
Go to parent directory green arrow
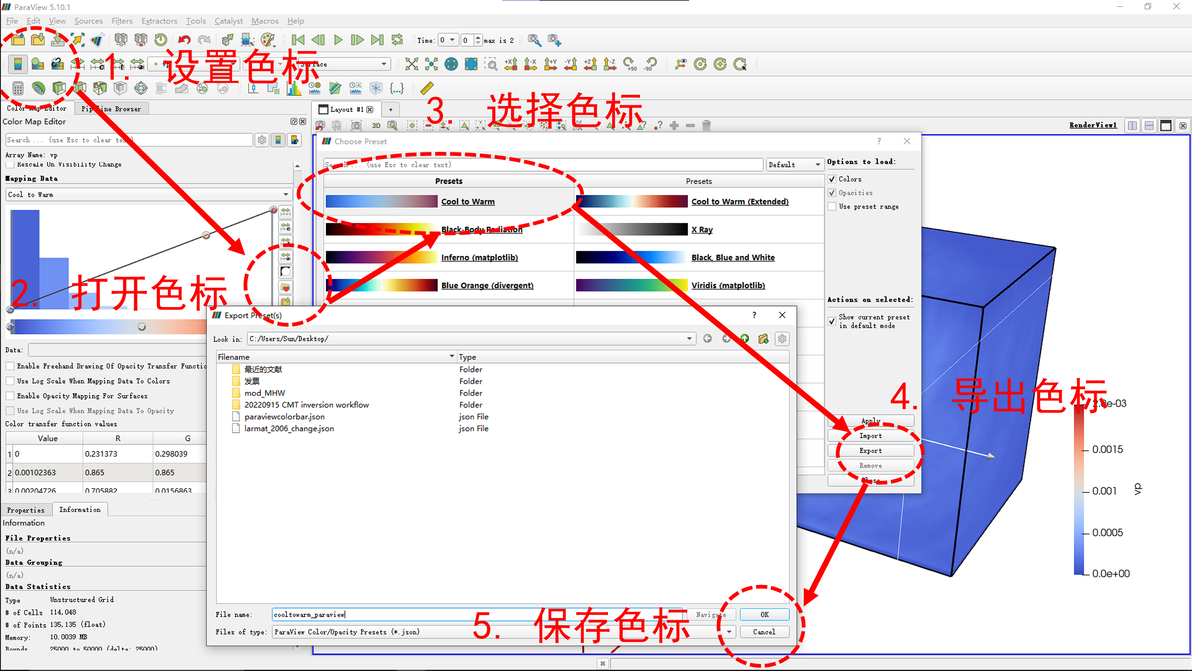(x=744, y=339)
